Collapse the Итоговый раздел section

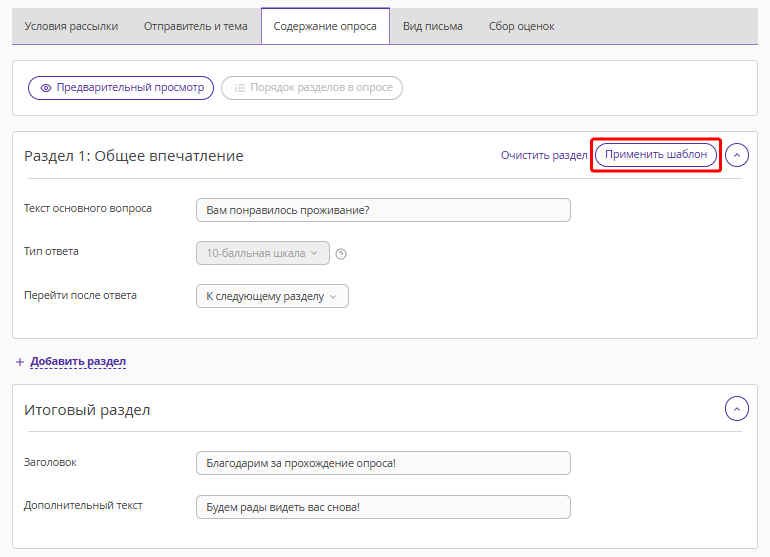tap(737, 408)
